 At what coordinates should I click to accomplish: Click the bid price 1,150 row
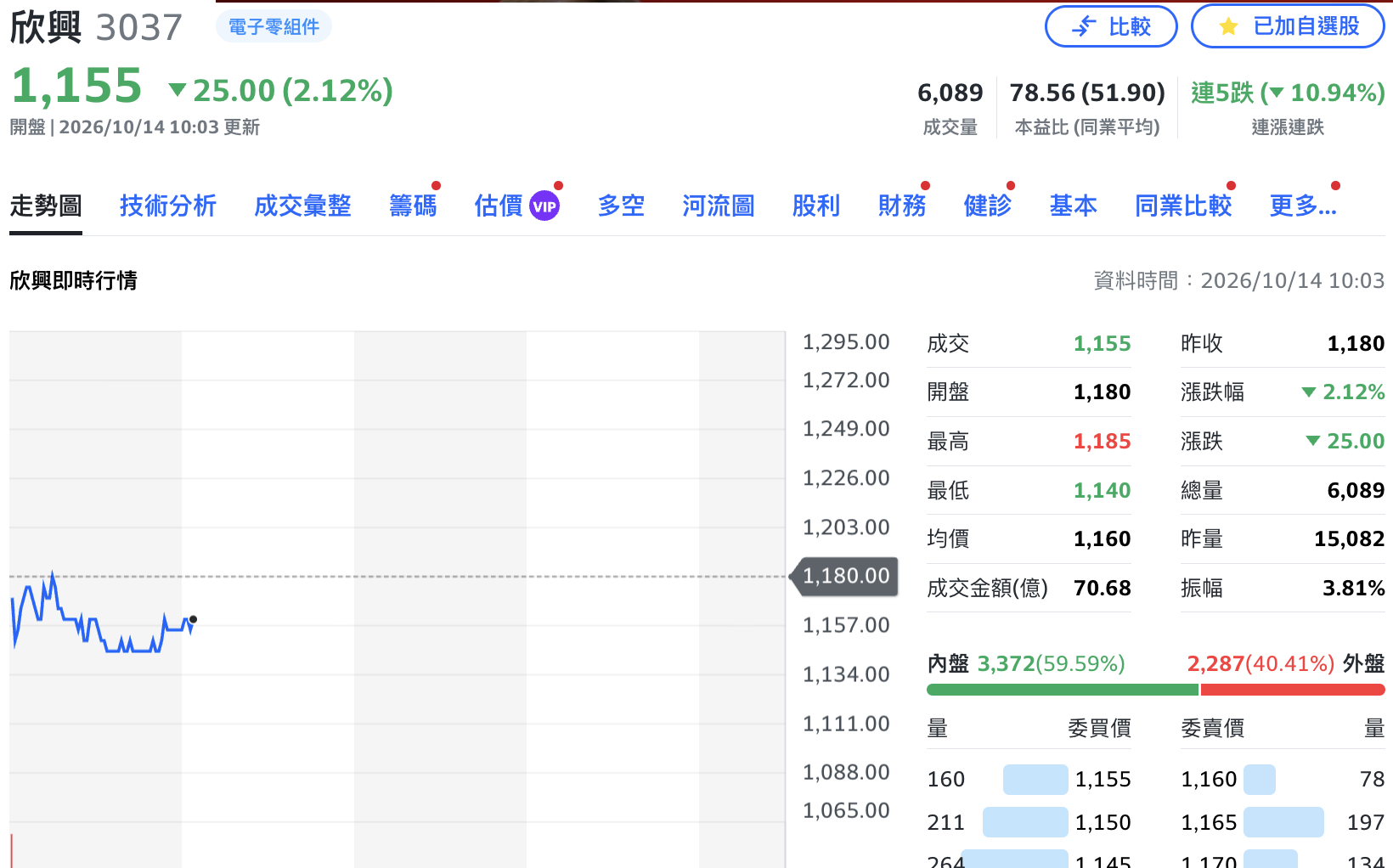pyautogui.click(x=1029, y=822)
